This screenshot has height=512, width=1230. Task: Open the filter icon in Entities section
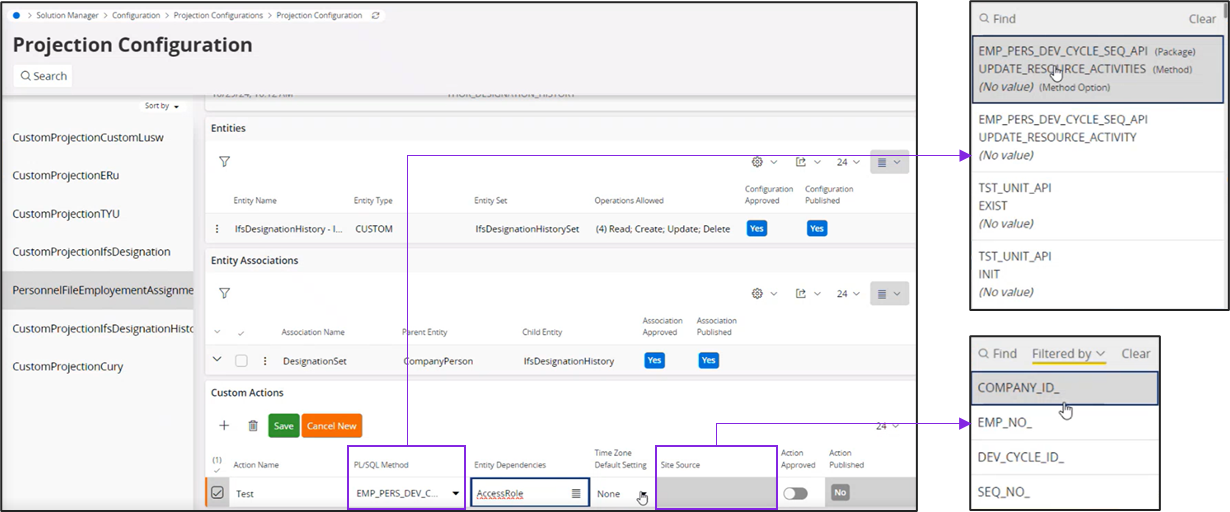point(224,161)
